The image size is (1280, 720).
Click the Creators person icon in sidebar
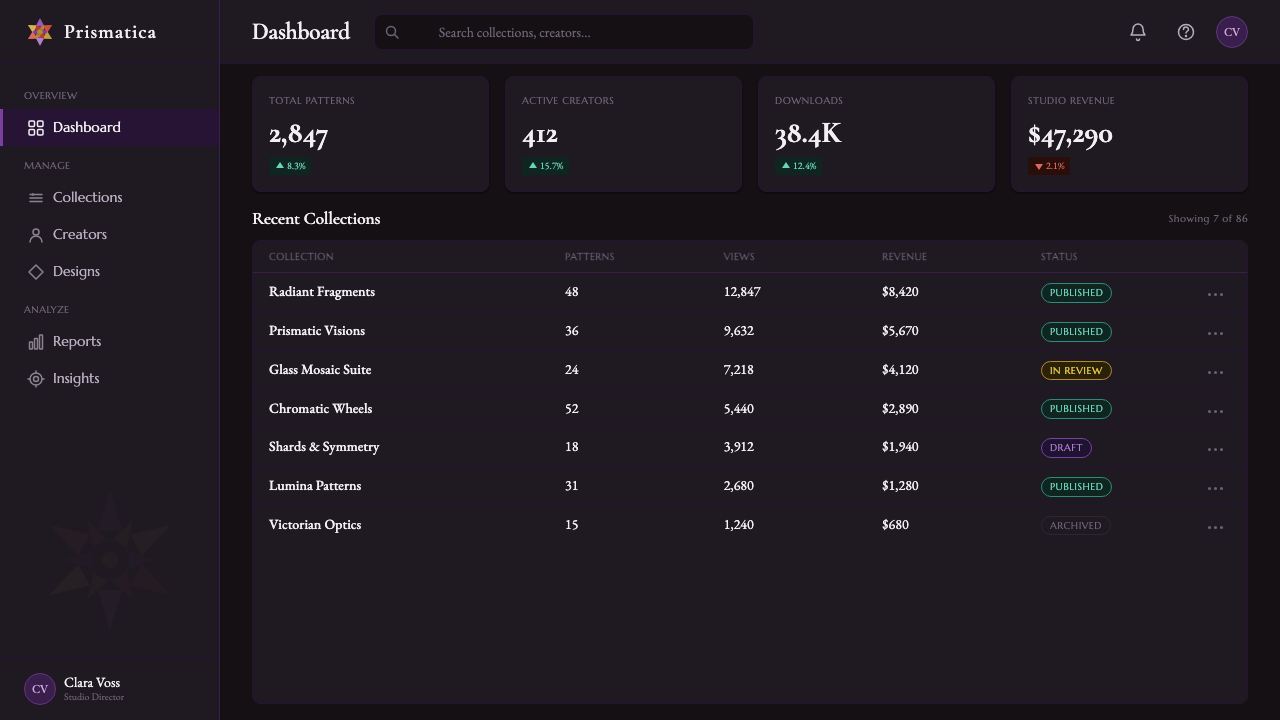[x=36, y=235]
